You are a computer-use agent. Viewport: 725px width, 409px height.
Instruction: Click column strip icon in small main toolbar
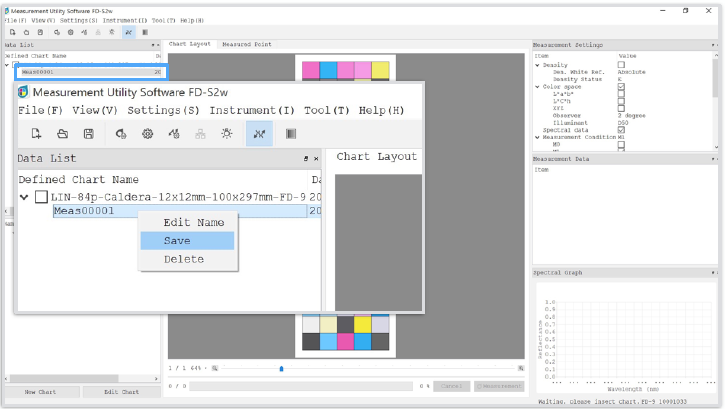point(145,32)
